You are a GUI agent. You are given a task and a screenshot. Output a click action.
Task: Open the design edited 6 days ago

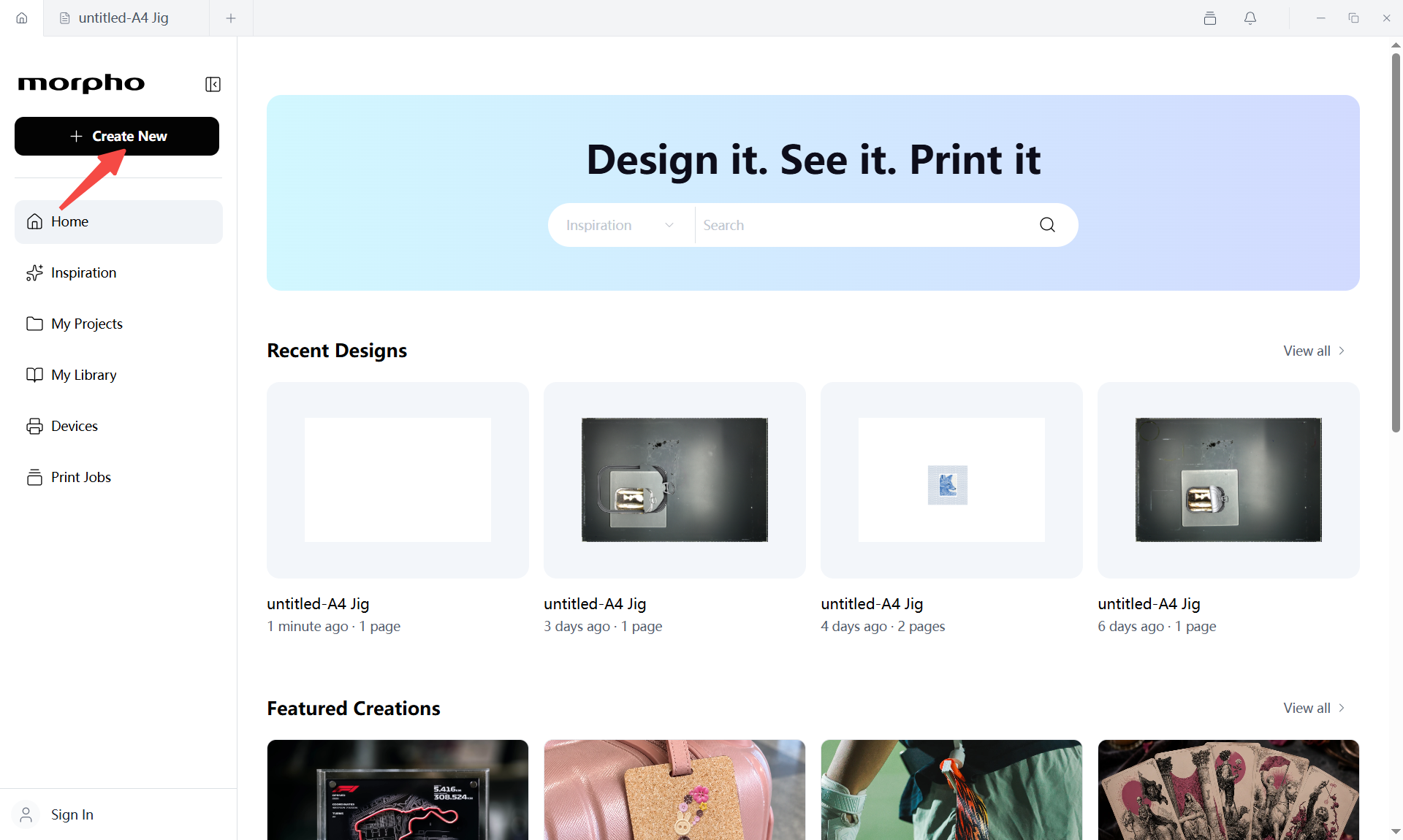pyautogui.click(x=1228, y=480)
